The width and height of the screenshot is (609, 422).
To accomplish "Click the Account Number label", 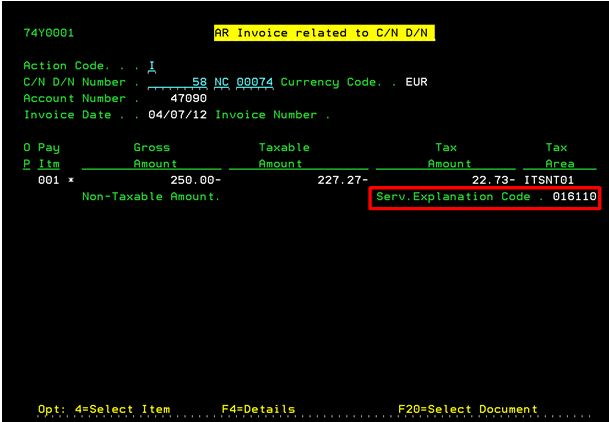I will click(74, 98).
